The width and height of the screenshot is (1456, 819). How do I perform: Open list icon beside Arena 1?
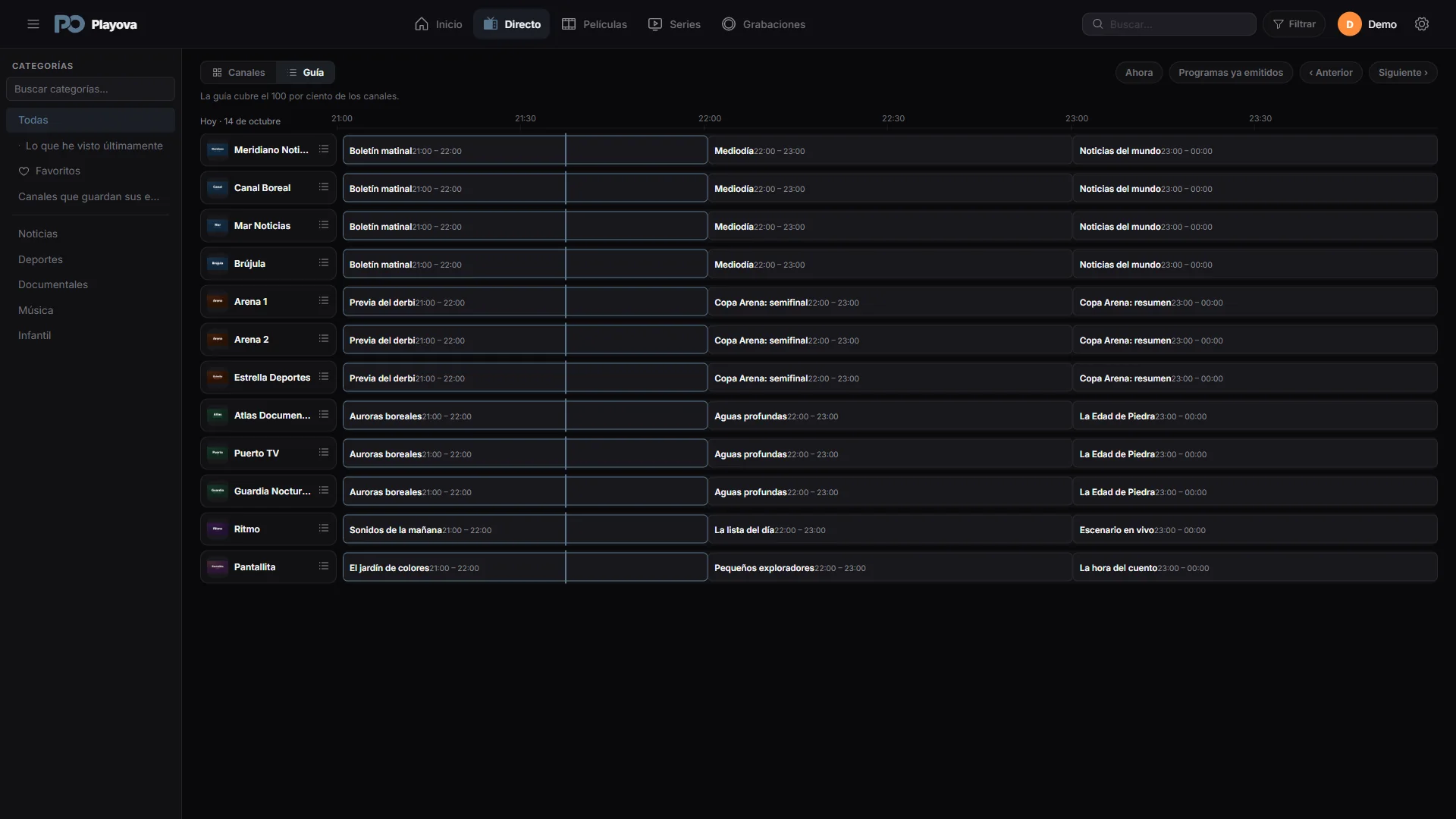tap(324, 301)
